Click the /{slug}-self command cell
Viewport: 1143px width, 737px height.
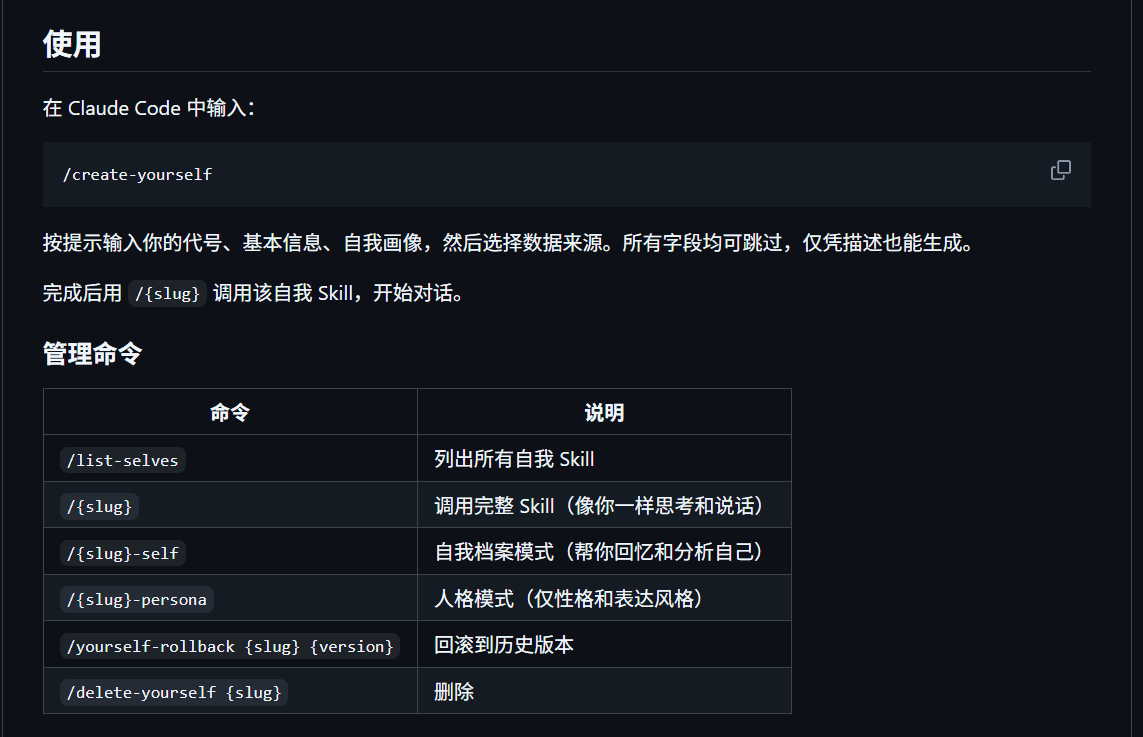[123, 552]
